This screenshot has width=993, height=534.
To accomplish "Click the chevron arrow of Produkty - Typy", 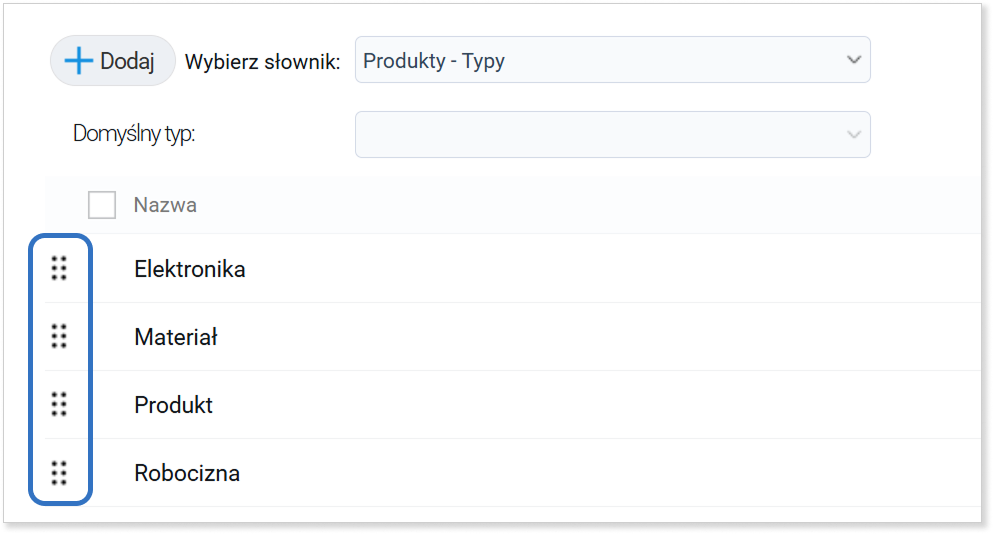I will (x=854, y=60).
